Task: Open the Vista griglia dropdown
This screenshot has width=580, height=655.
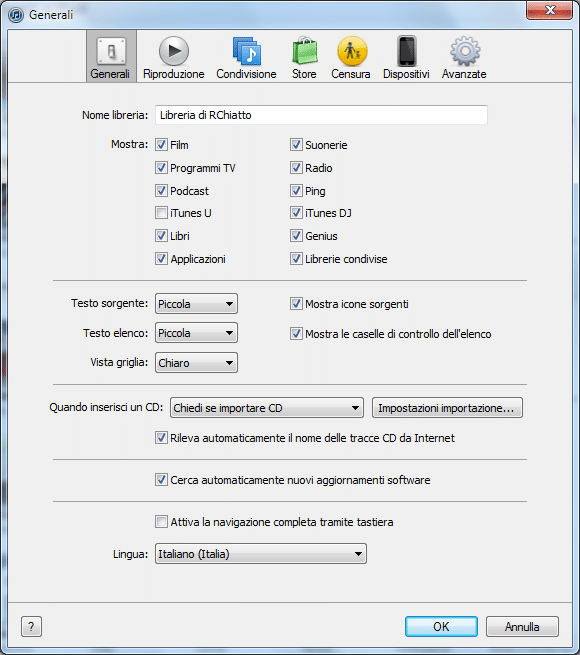Action: point(196,363)
